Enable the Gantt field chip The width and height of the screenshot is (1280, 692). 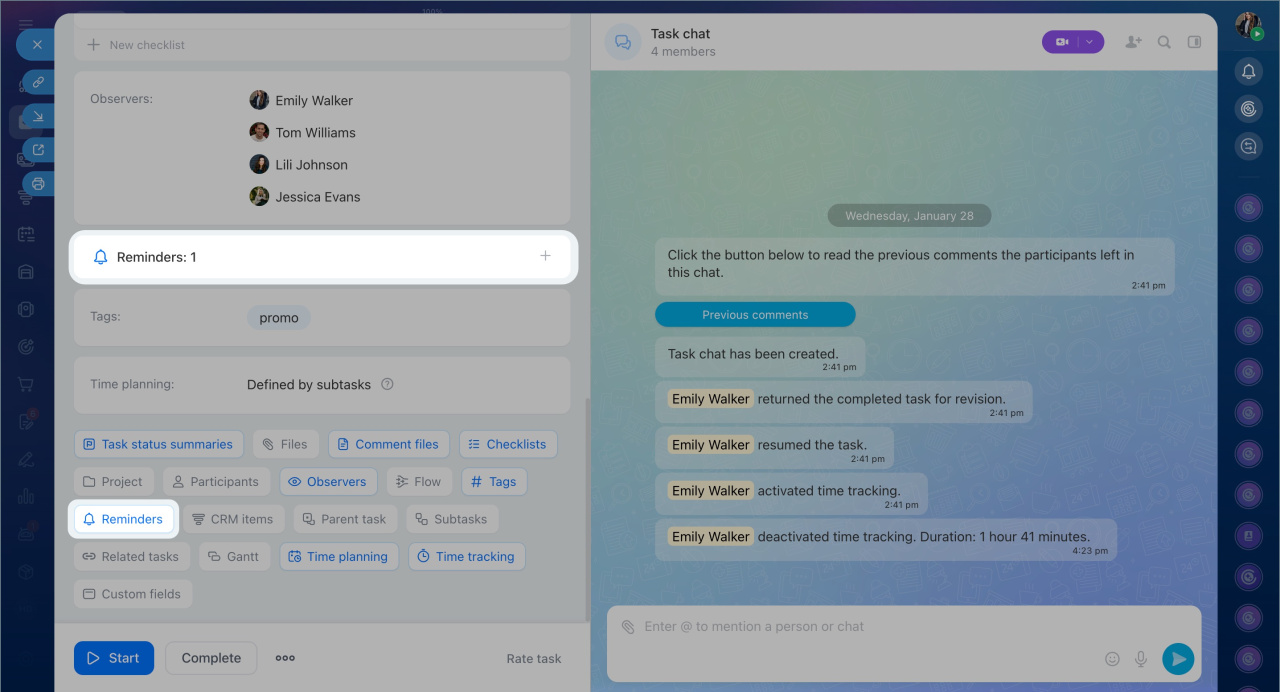pyautogui.click(x=234, y=557)
